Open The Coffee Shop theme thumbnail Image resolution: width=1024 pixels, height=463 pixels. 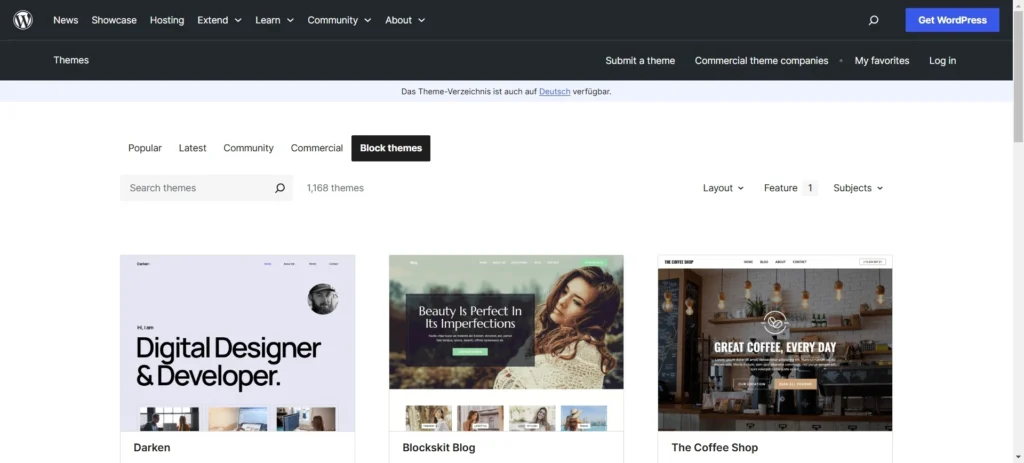click(775, 343)
